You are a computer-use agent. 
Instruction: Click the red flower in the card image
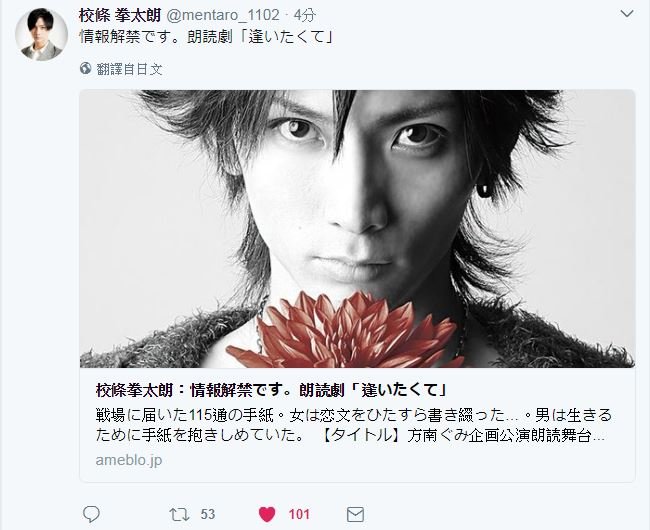pyautogui.click(x=345, y=330)
